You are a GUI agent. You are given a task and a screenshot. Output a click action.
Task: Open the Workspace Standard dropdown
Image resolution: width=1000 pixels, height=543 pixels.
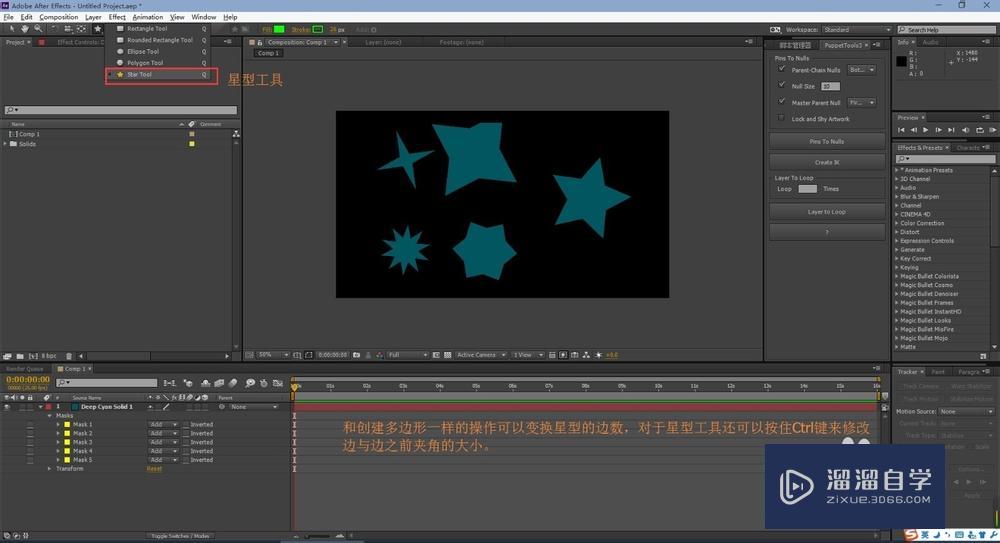point(857,30)
